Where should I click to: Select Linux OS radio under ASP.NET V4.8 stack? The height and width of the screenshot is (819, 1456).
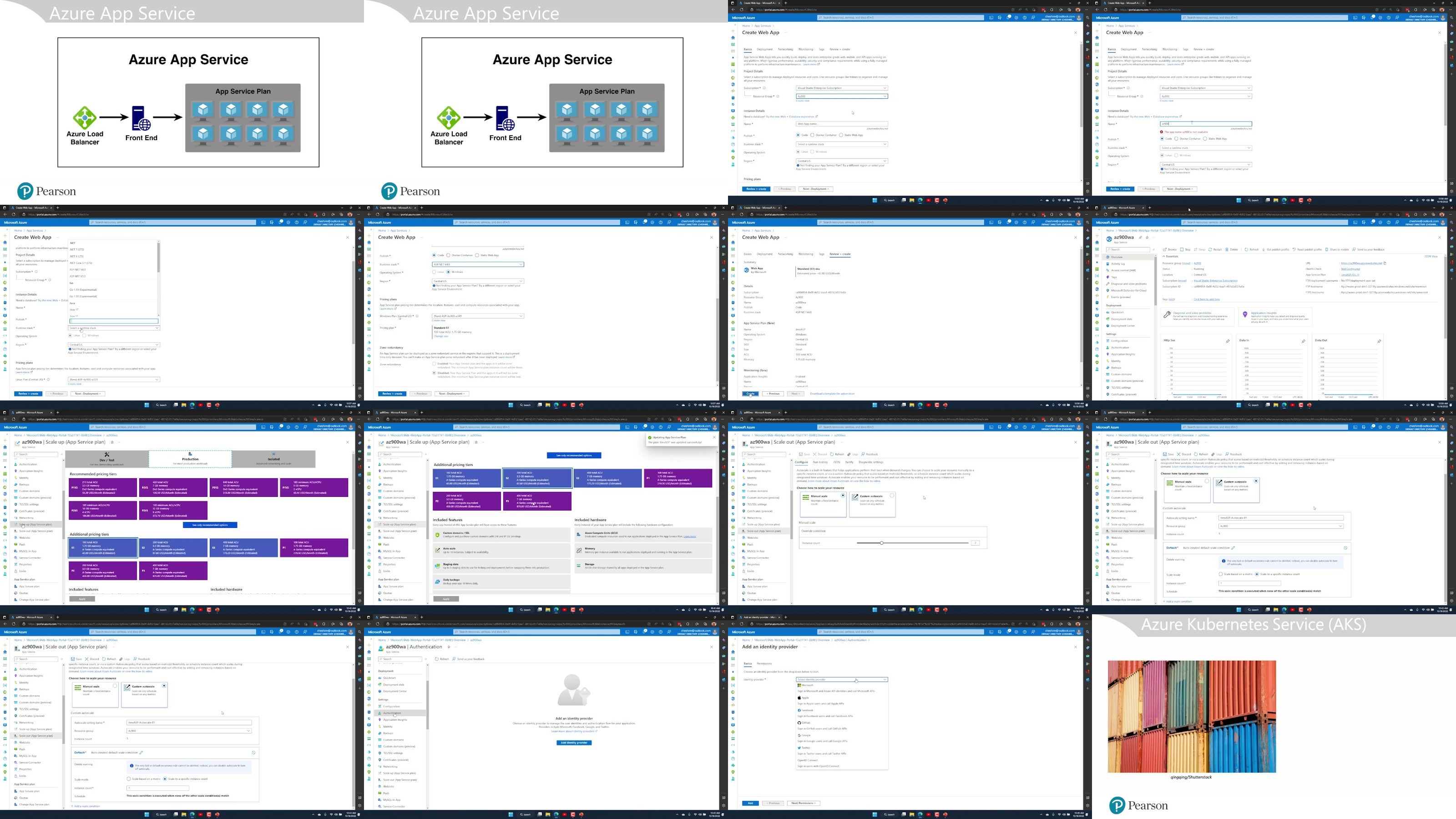(434, 273)
